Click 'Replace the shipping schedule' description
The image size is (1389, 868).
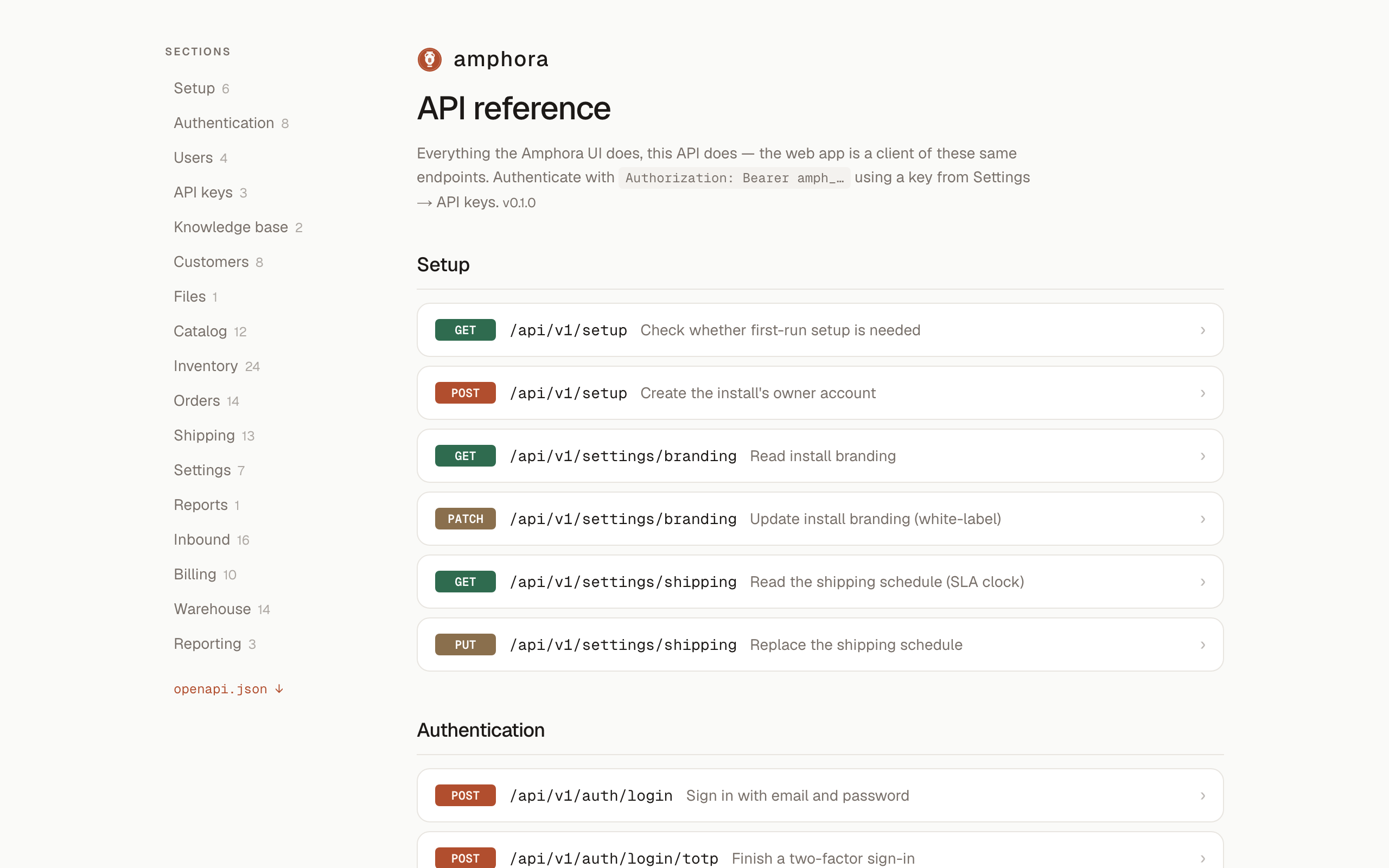[x=856, y=644]
